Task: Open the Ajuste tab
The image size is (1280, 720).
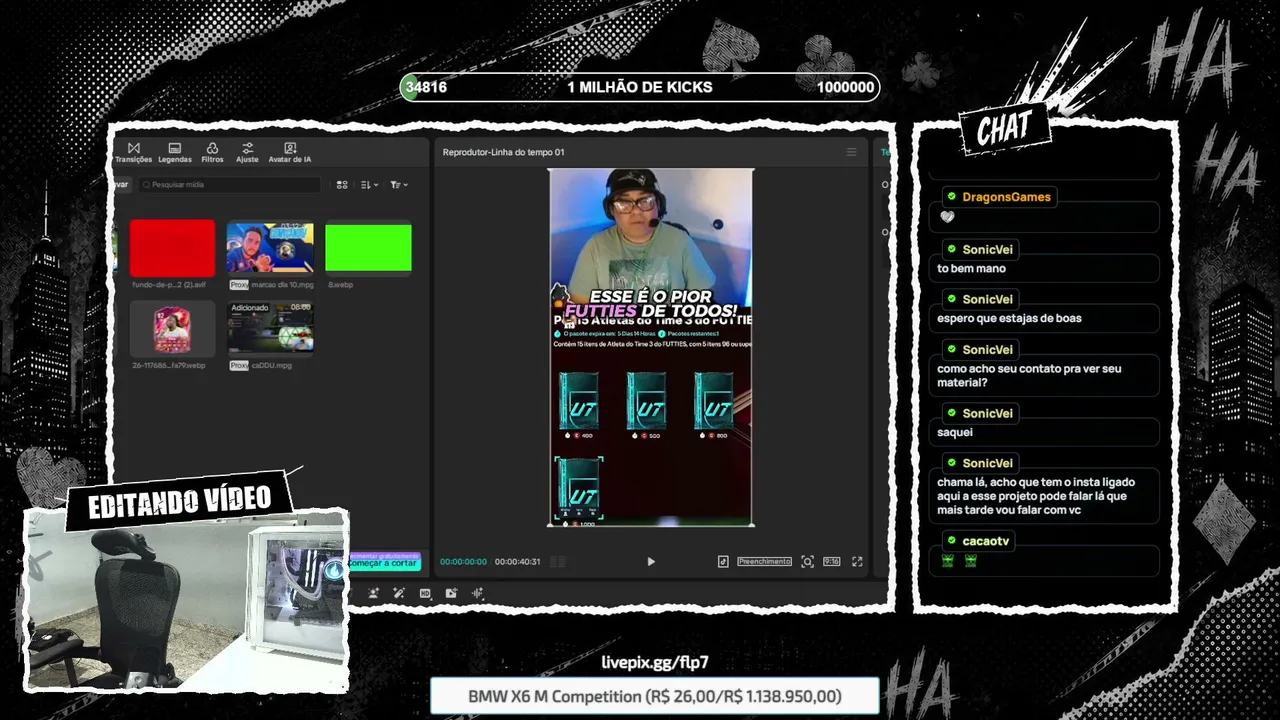Action: pyautogui.click(x=247, y=152)
